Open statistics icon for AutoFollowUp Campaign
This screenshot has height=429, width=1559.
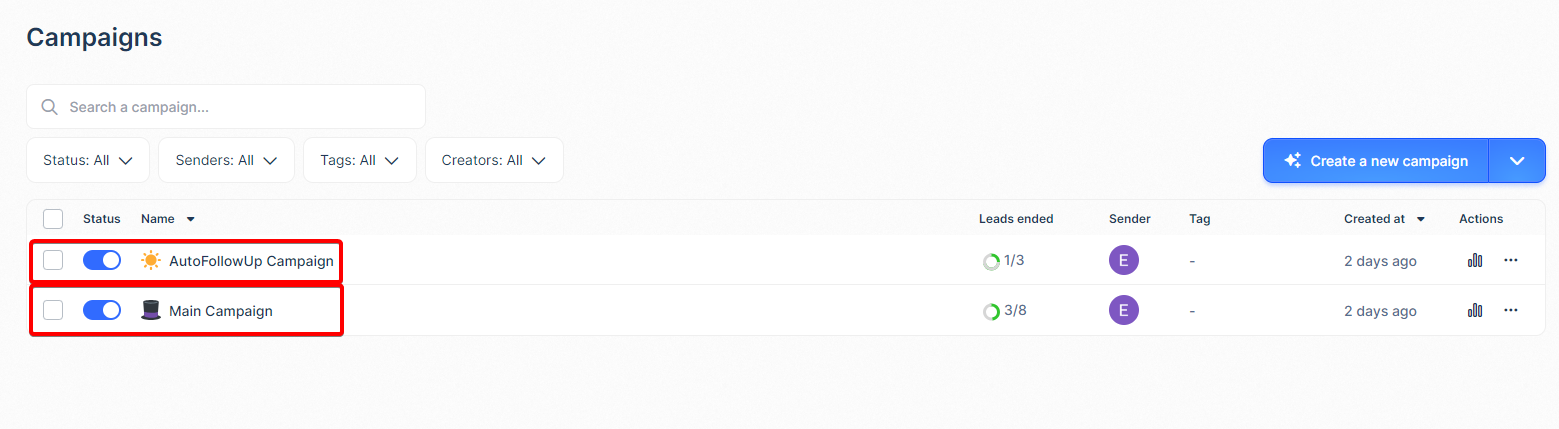1475,260
